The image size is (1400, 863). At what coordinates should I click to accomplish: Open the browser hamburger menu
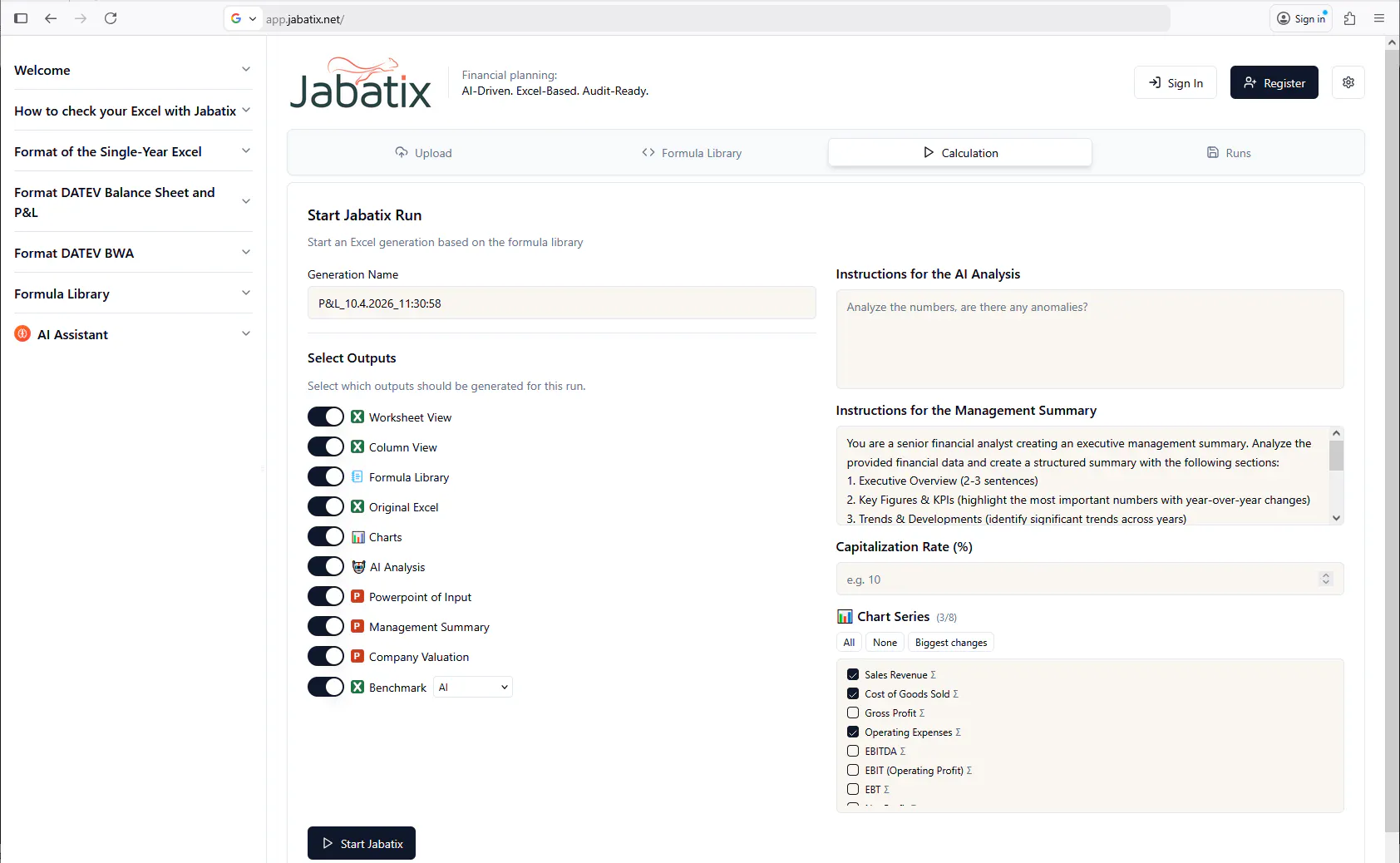point(1379,18)
